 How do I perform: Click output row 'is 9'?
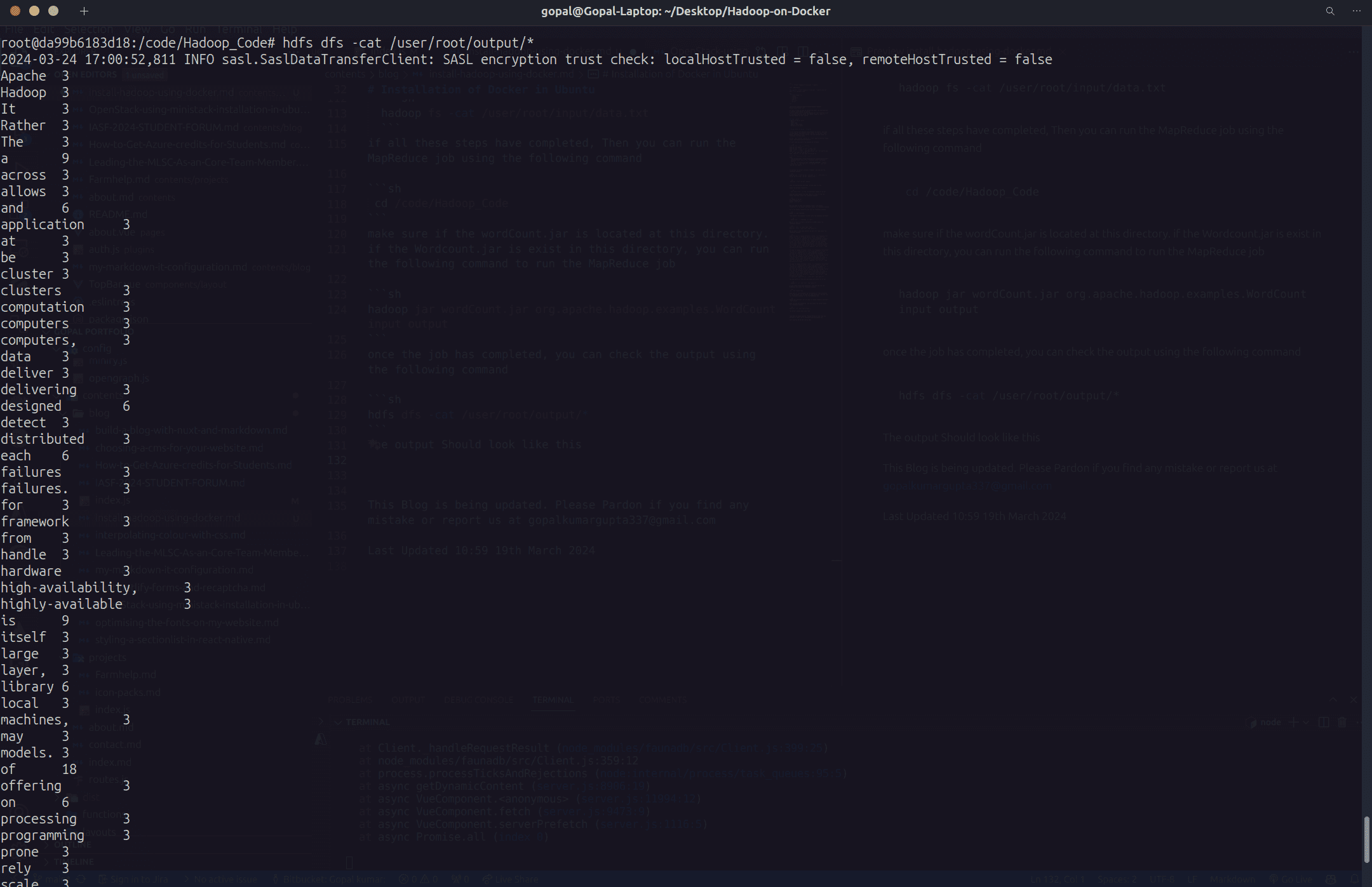[35, 620]
